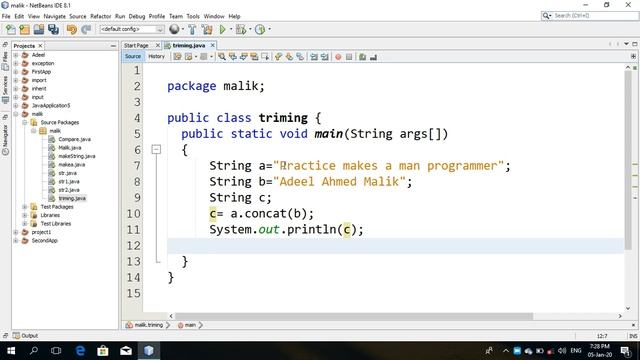Screen dimensions: 640x360
Task: Click the Redo toolbar icon
Action: pyautogui.click(x=86, y=29)
